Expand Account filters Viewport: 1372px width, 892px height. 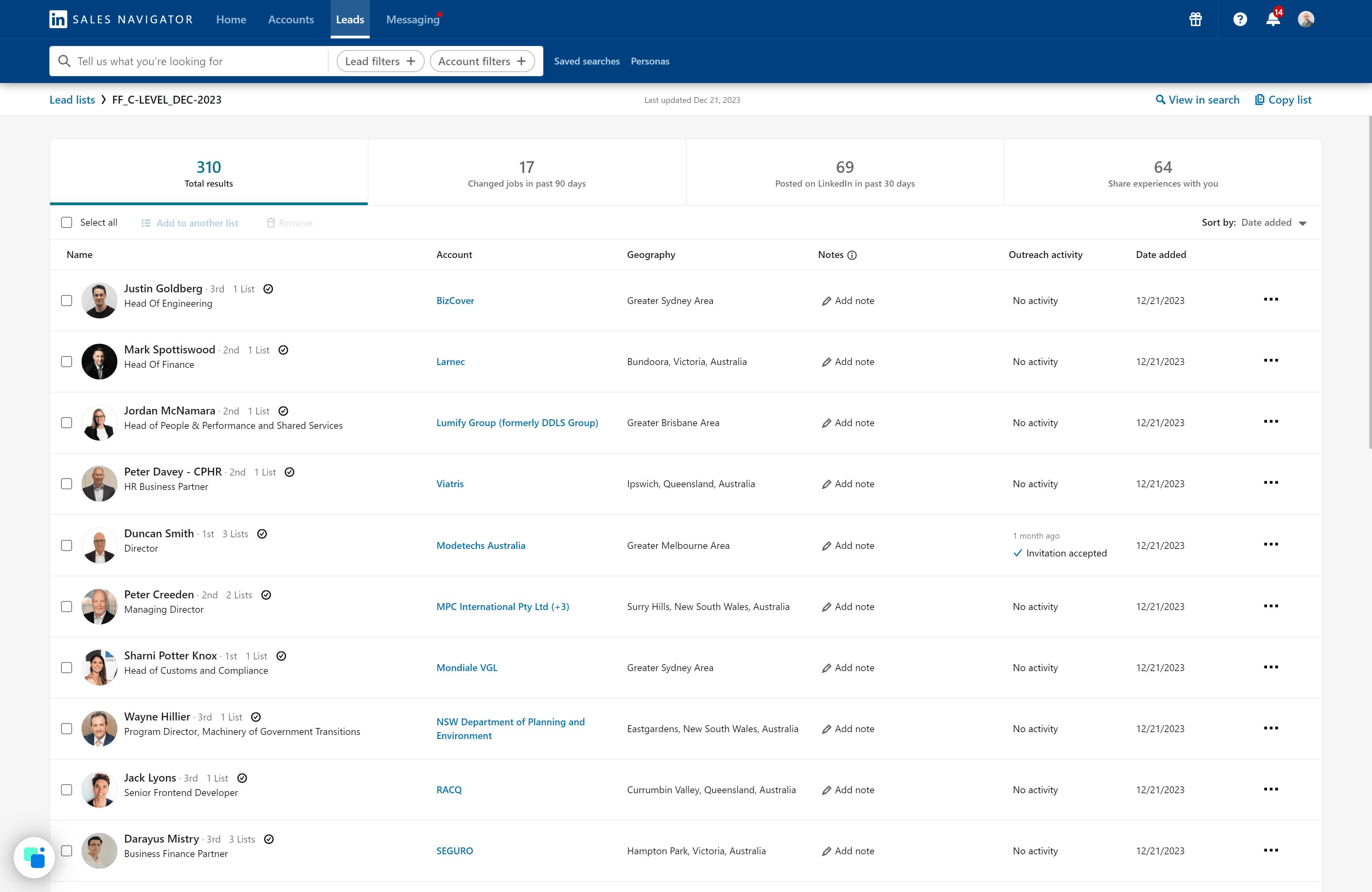point(483,61)
